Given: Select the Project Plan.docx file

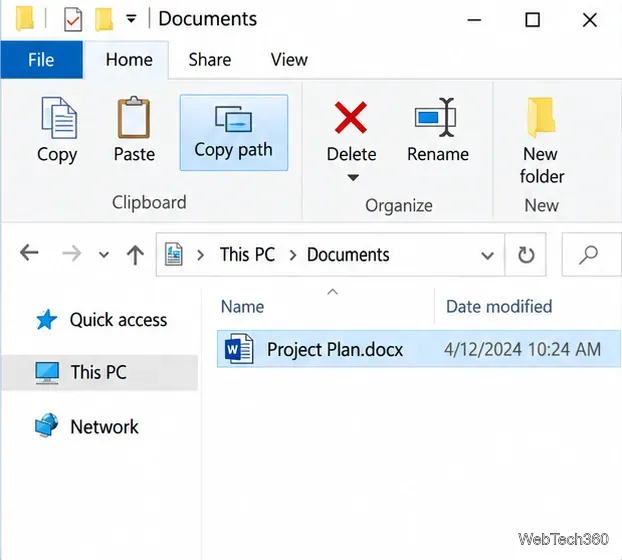Looking at the screenshot, I should (419, 349).
